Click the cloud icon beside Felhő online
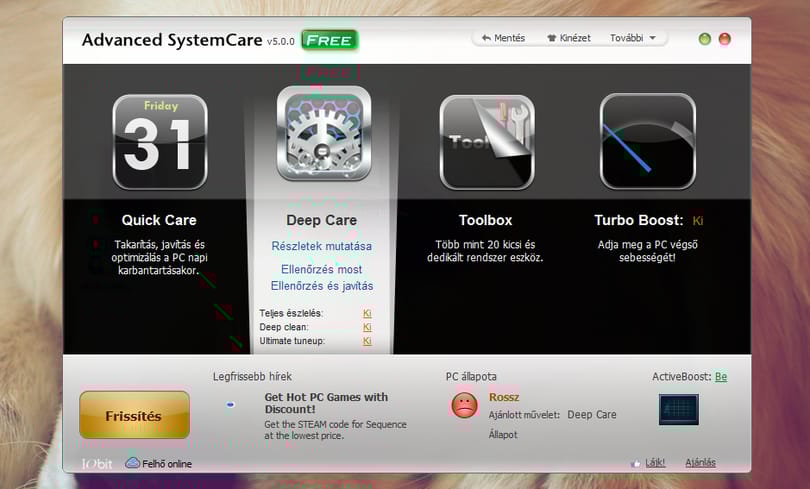Screen dimensions: 810x489 (x=132, y=463)
